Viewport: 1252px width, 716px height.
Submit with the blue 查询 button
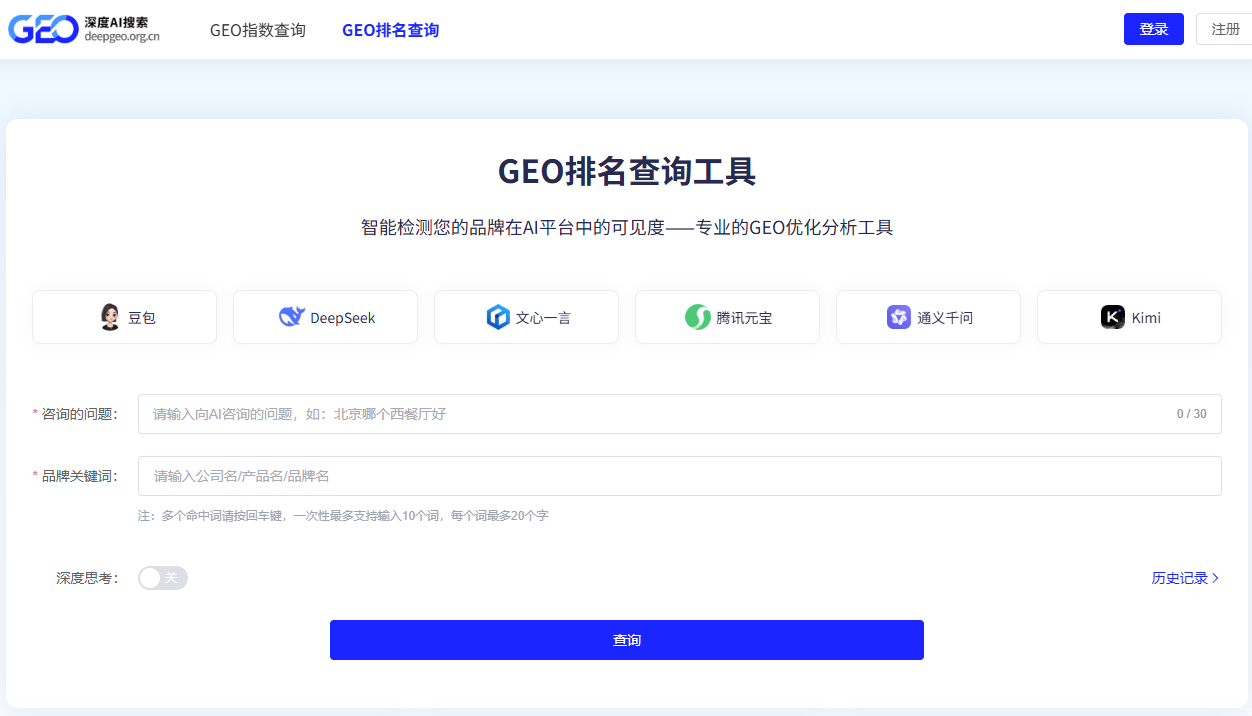click(626, 640)
